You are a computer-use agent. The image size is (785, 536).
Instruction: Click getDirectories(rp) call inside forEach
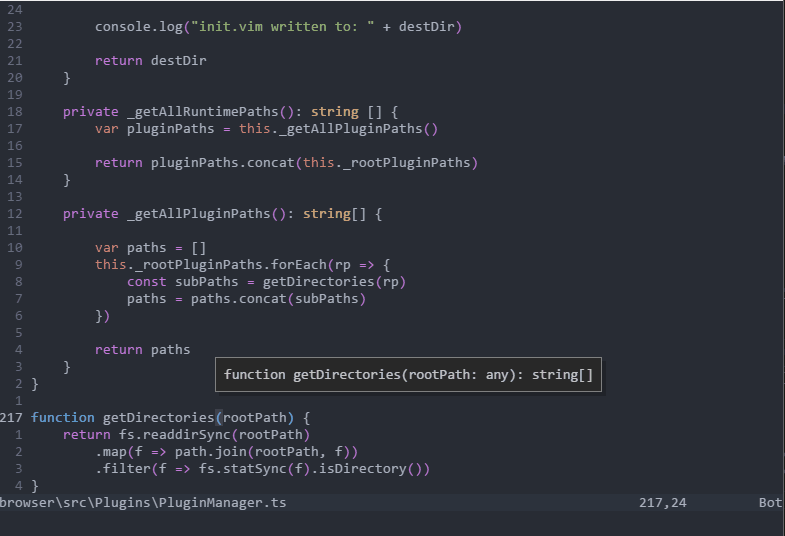(x=334, y=282)
